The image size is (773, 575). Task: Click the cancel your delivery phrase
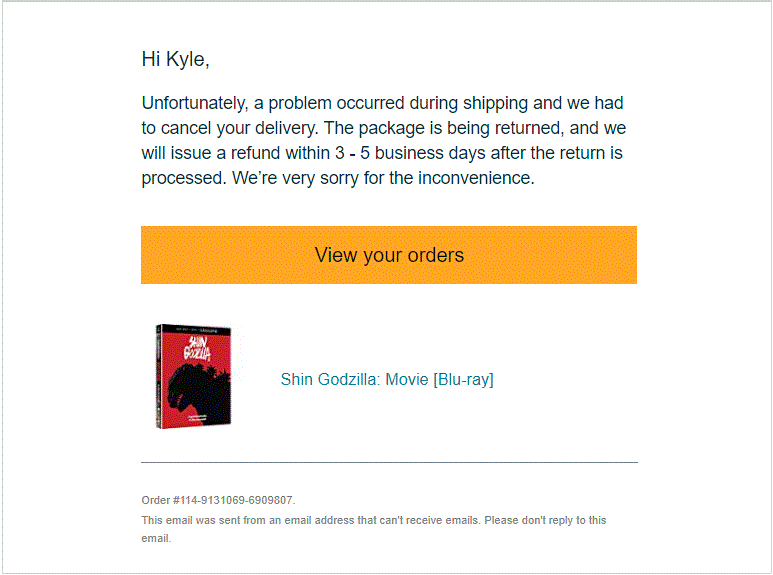[240, 128]
